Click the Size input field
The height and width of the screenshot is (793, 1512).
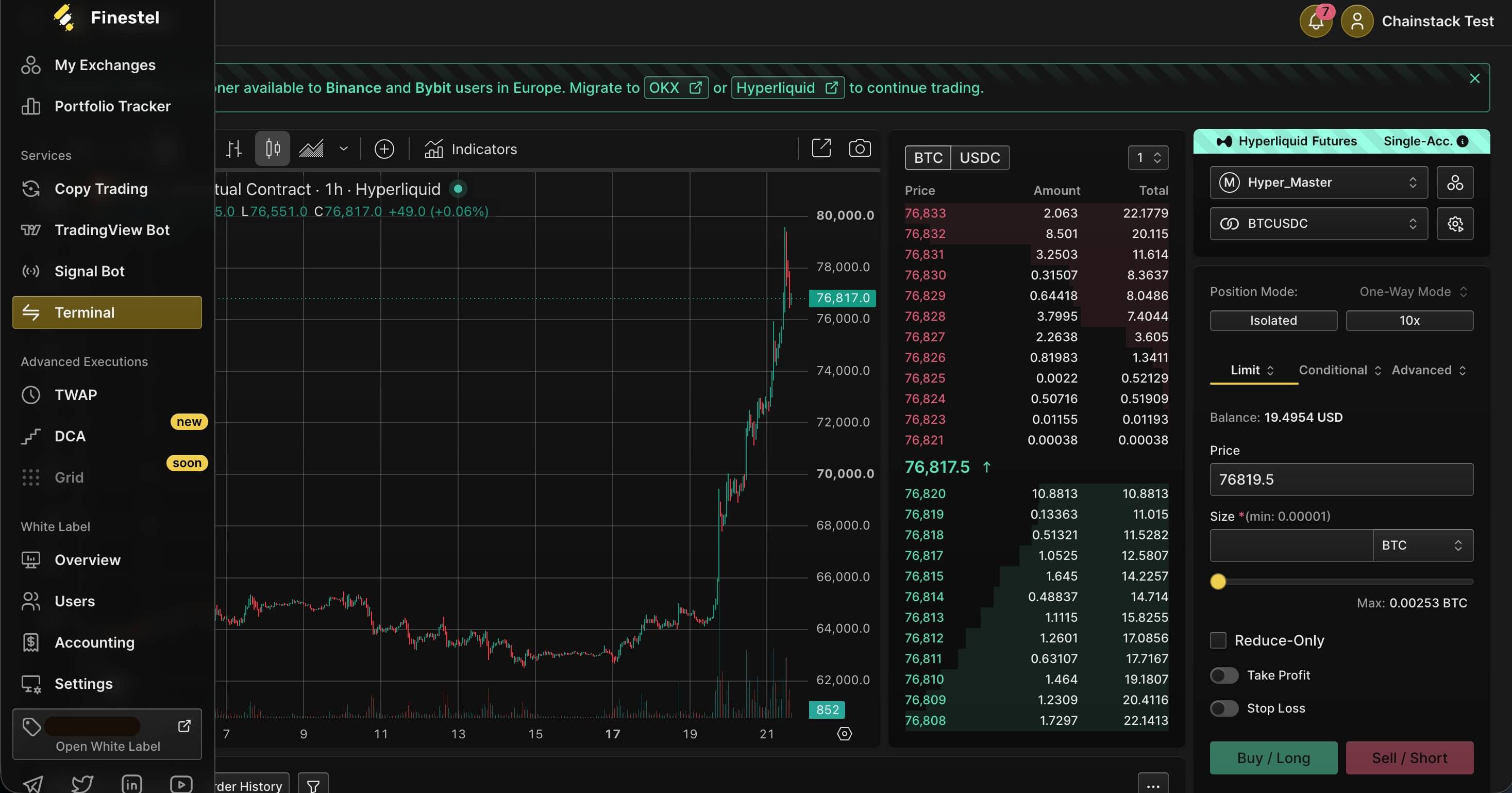(1291, 545)
